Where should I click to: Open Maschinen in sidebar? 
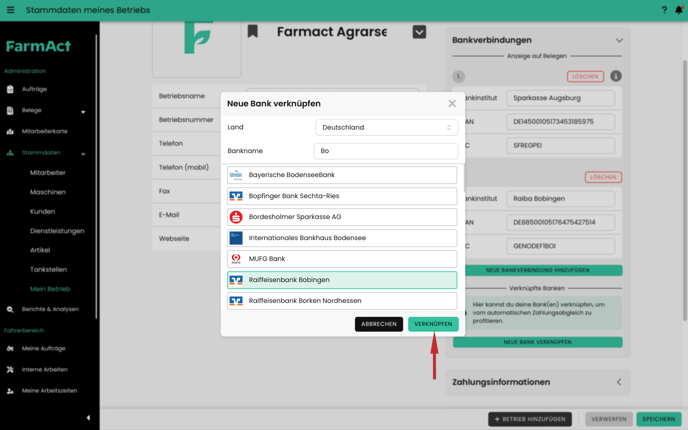(x=48, y=192)
